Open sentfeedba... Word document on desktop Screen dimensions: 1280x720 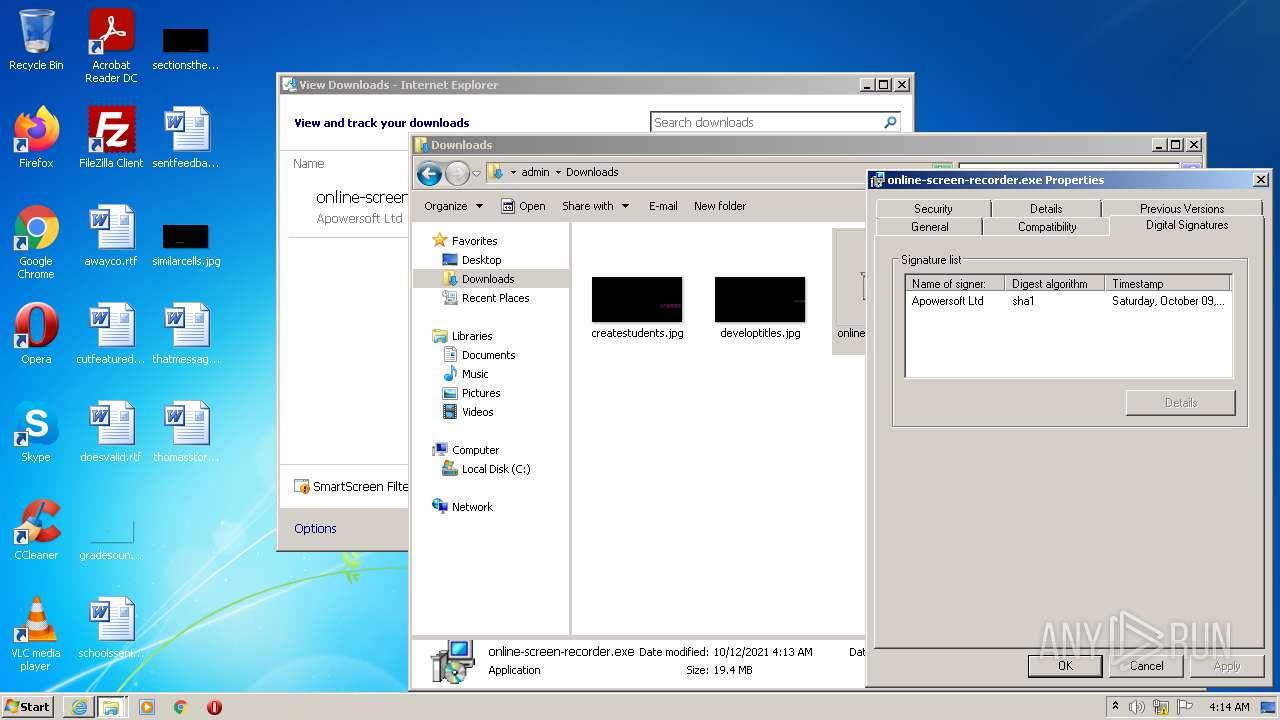tap(186, 138)
